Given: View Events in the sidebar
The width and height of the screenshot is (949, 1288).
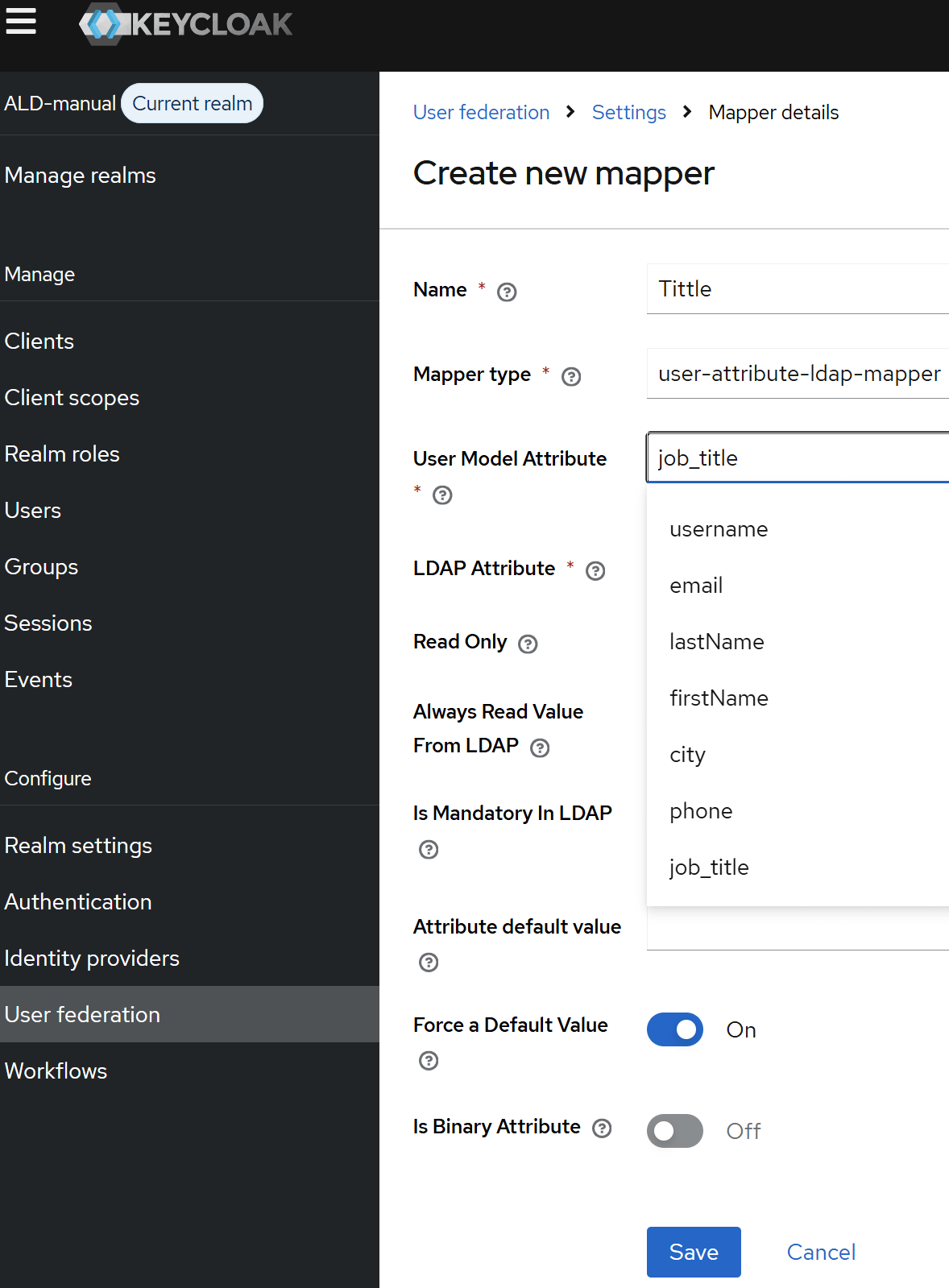Looking at the screenshot, I should [189, 680].
